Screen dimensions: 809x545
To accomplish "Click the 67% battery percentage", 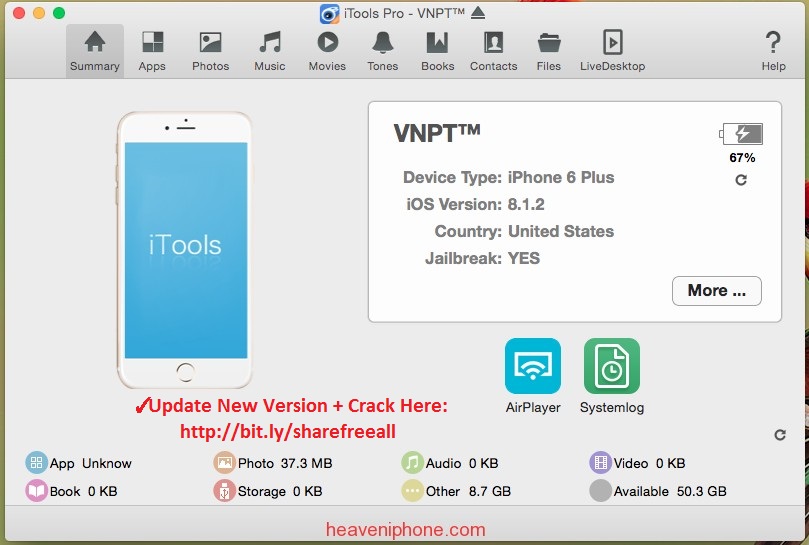I will pos(742,158).
